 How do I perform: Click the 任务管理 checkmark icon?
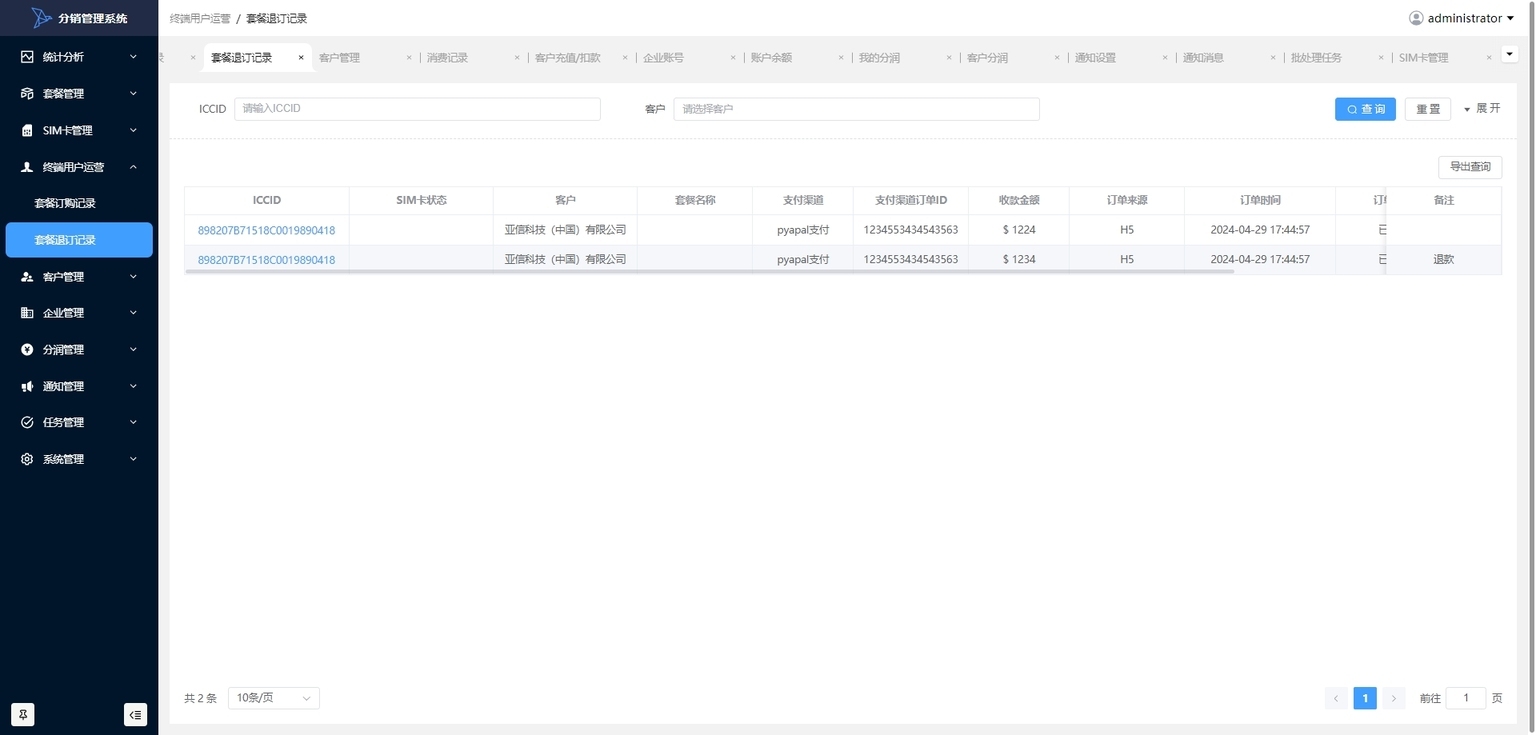click(x=27, y=423)
